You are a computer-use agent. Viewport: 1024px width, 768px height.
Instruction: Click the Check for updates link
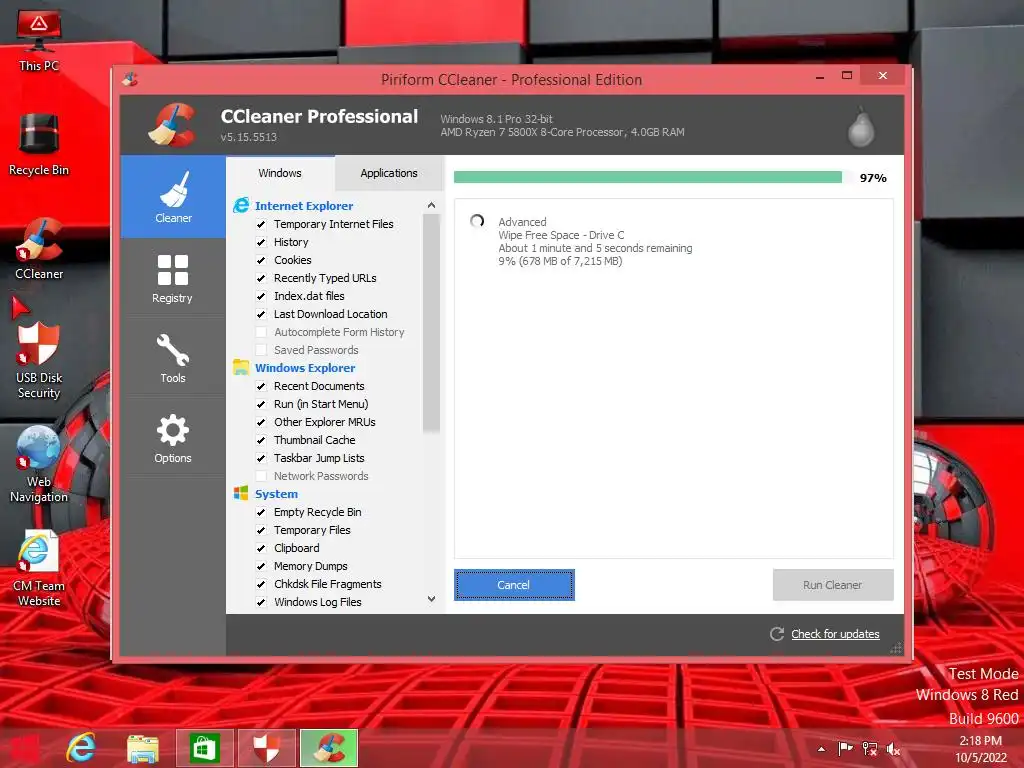tap(835, 633)
